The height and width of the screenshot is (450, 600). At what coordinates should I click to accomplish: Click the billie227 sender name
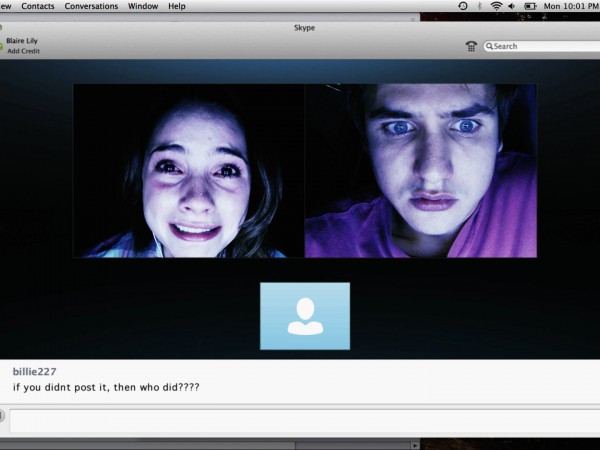coord(33,371)
